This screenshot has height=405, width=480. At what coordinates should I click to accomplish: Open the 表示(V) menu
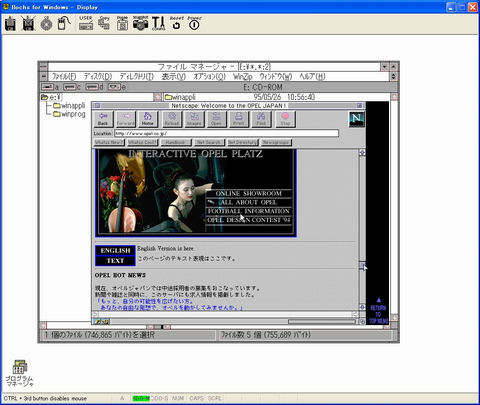[x=174, y=77]
